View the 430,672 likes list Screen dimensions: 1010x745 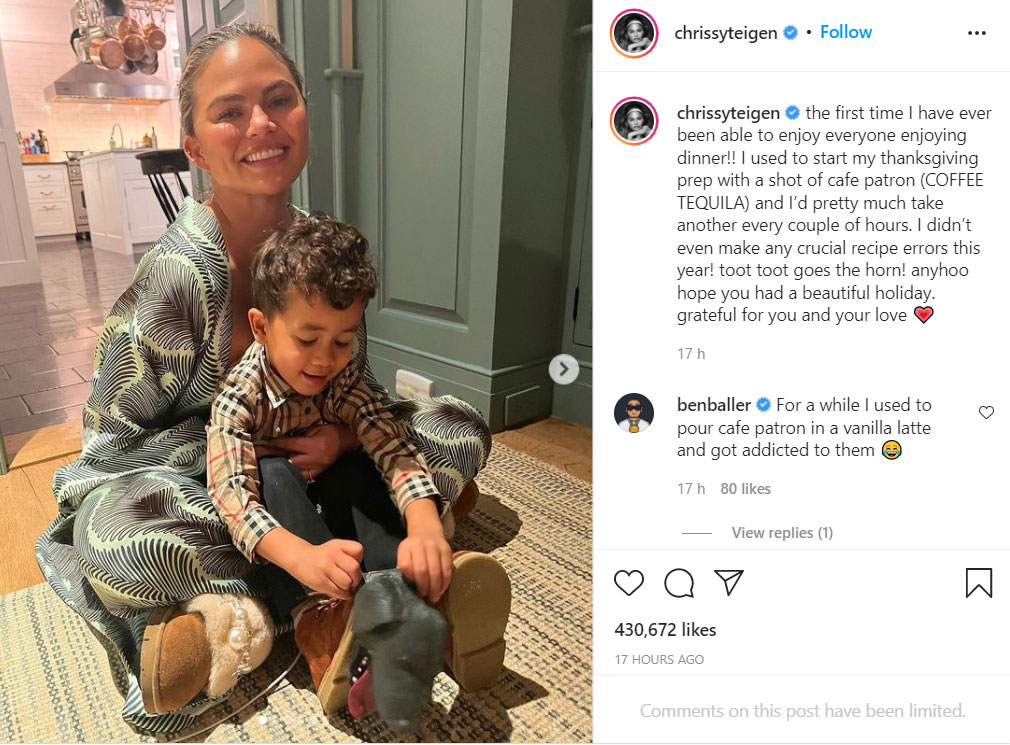pyautogui.click(x=665, y=630)
